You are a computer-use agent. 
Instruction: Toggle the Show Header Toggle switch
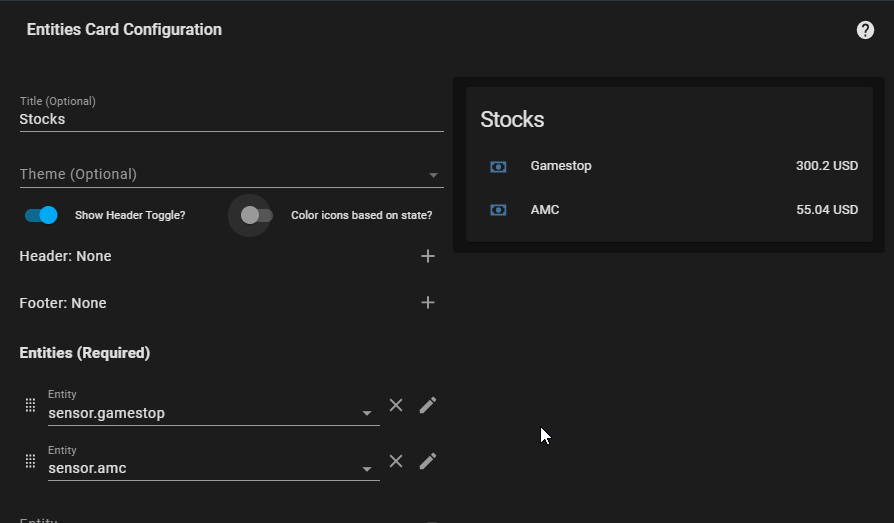coord(41,215)
